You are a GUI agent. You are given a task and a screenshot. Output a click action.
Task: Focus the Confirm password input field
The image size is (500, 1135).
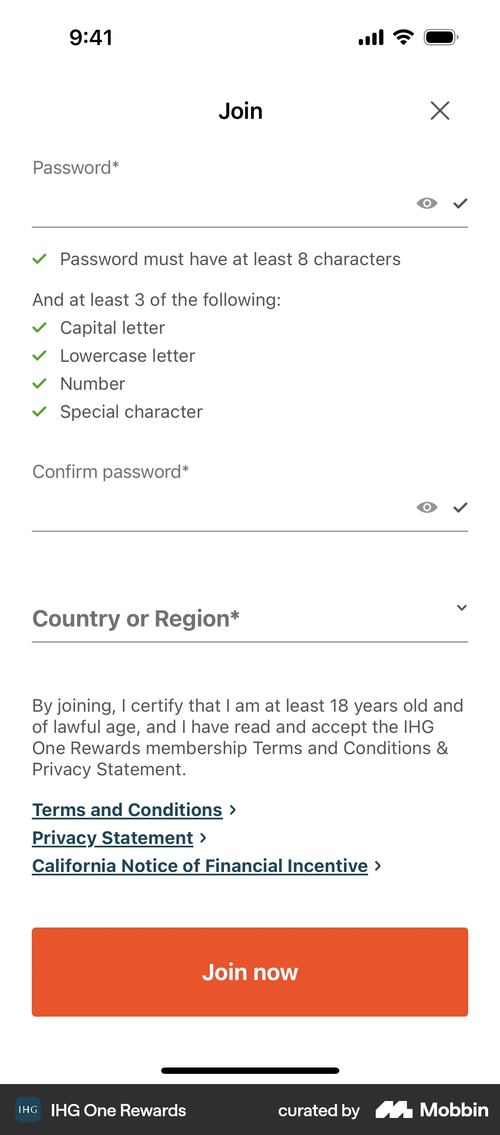[223, 507]
